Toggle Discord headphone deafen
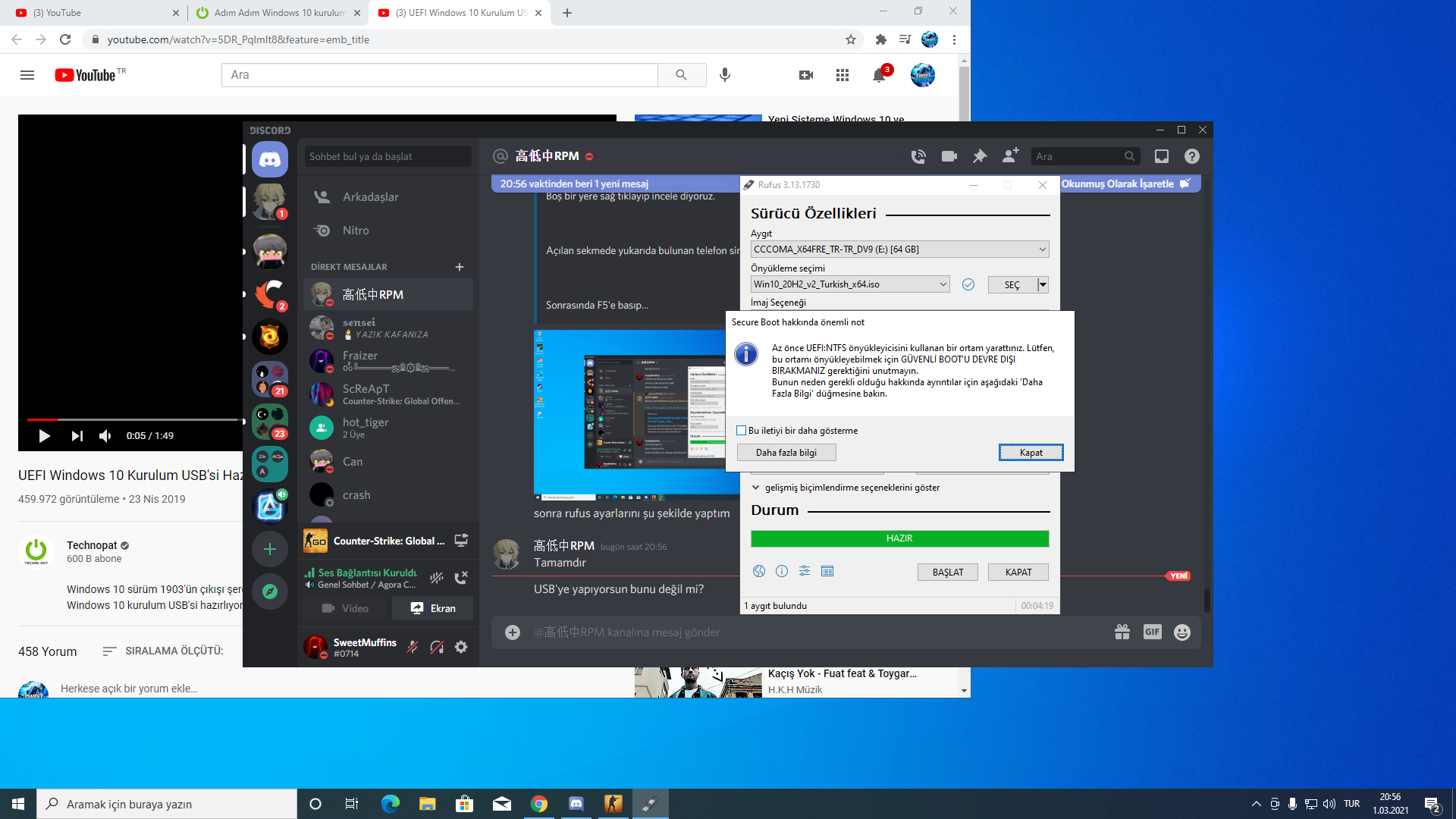Image resolution: width=1456 pixels, height=819 pixels. 437,647
